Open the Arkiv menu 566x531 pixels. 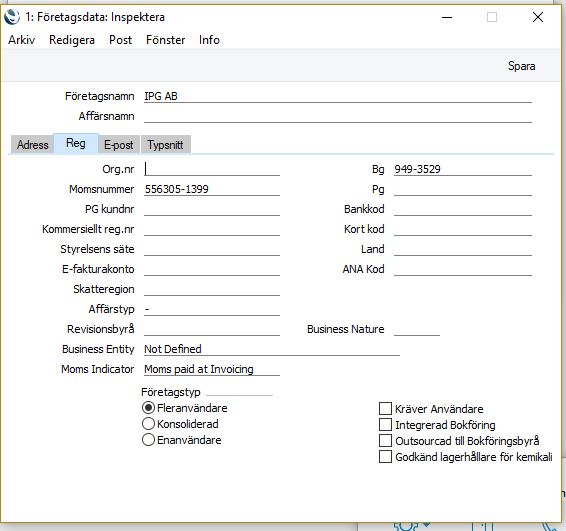[22, 40]
